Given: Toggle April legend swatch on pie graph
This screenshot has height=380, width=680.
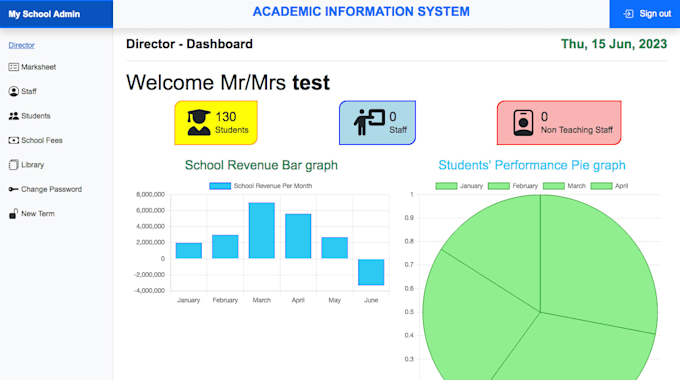Looking at the screenshot, I should (602, 186).
